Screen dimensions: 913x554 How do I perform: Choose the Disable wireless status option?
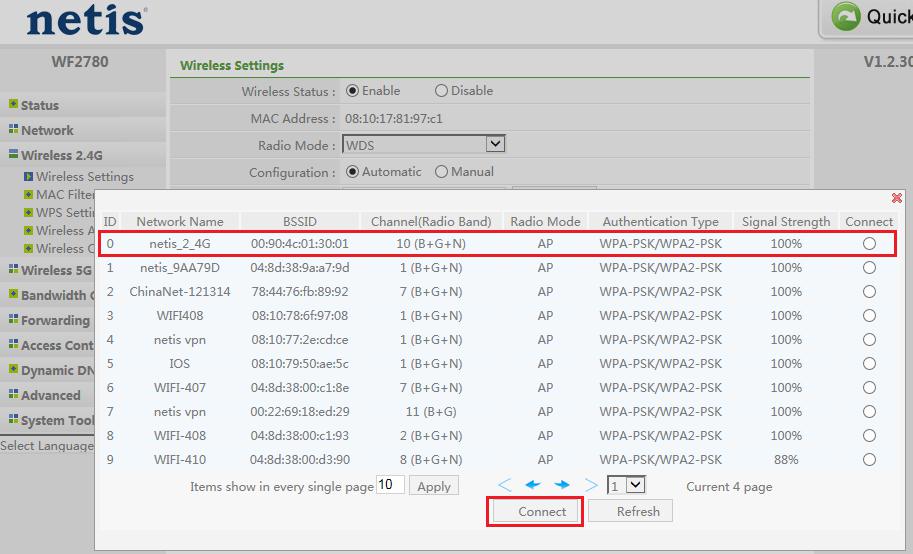(x=441, y=91)
